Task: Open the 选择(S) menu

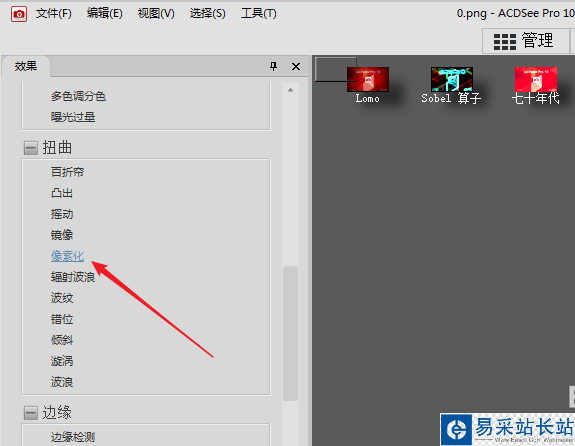Action: pos(208,14)
